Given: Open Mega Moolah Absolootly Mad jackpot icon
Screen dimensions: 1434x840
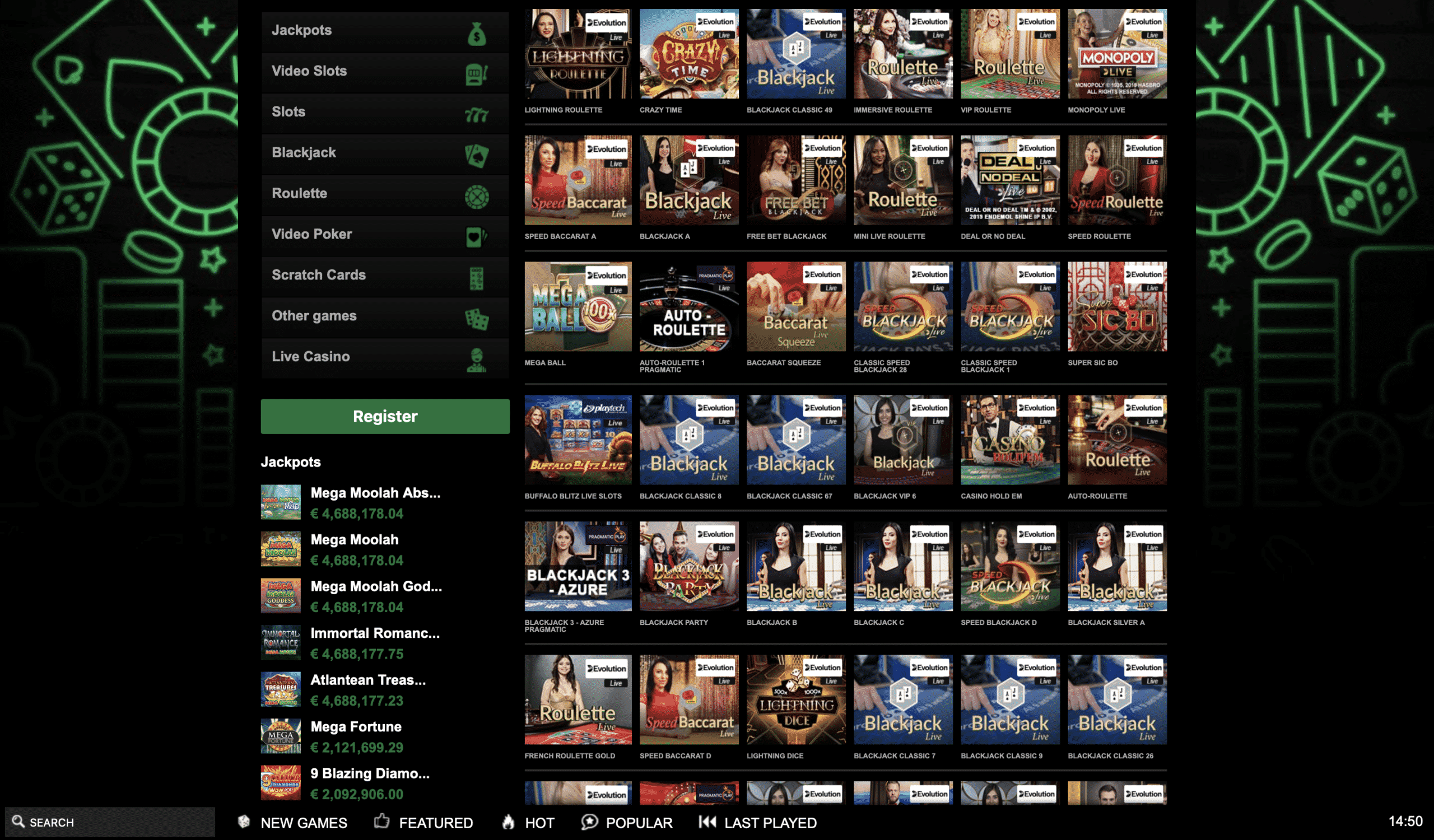Looking at the screenshot, I should (281, 502).
